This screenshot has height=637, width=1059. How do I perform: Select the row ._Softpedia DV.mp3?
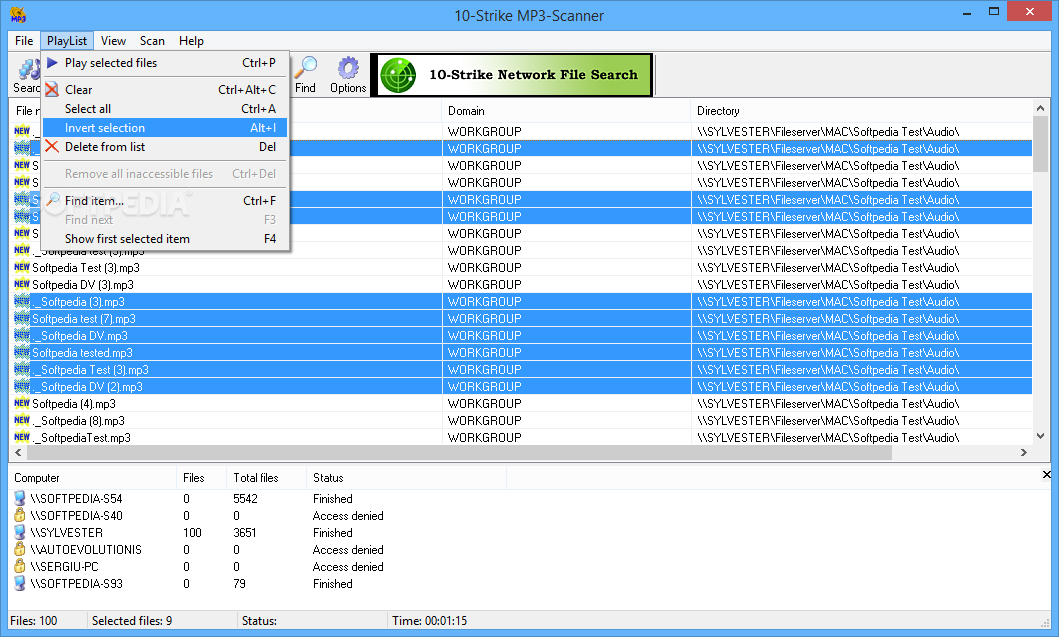click(522, 336)
